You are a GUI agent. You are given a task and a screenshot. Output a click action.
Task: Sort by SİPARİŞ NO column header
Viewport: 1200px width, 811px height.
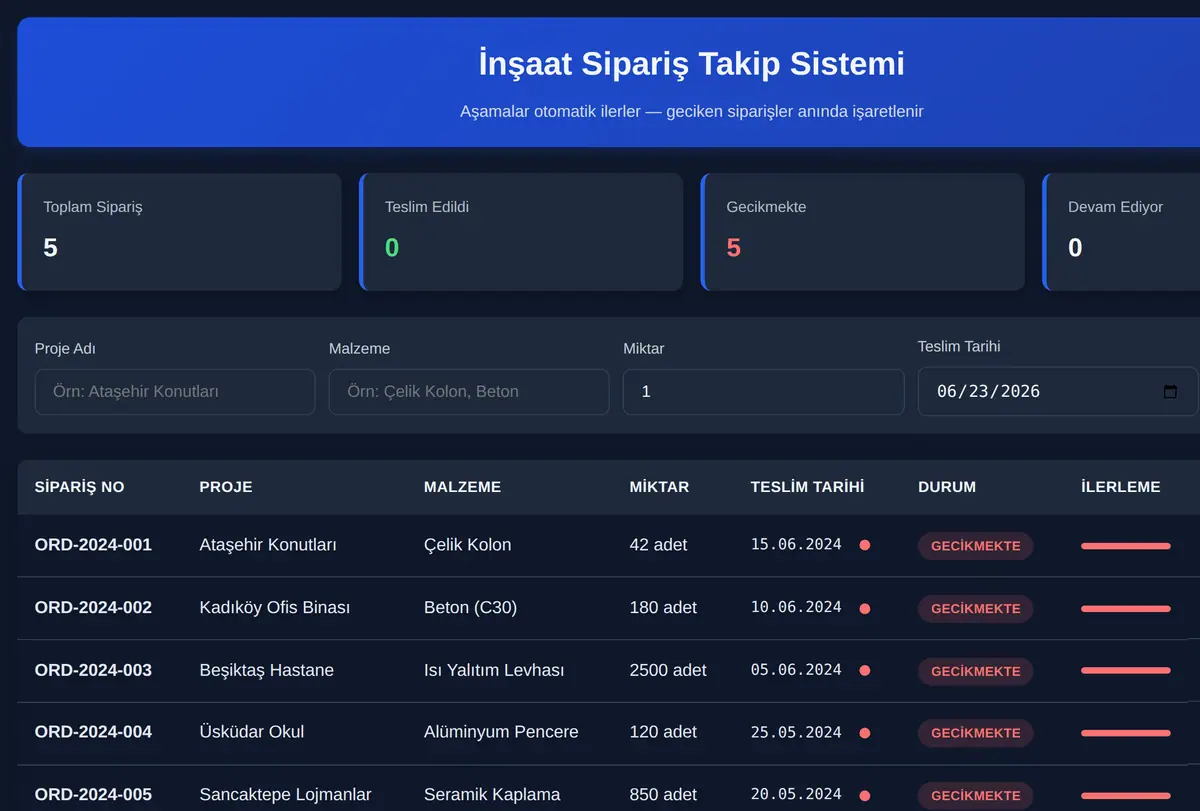click(x=80, y=487)
